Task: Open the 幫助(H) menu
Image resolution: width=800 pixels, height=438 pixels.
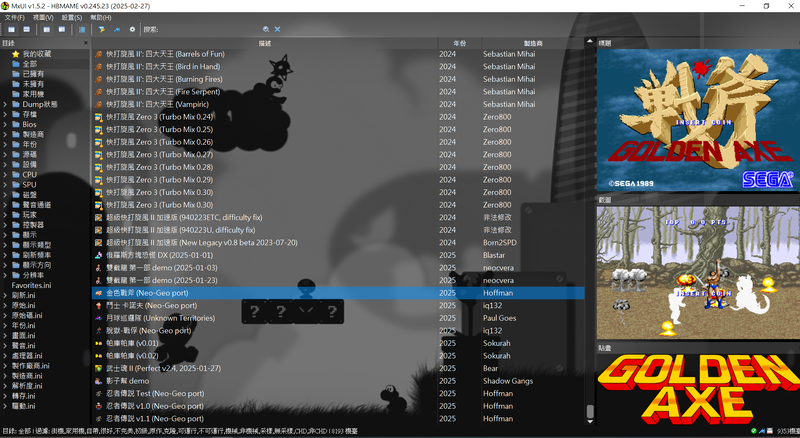Action: pos(101,17)
